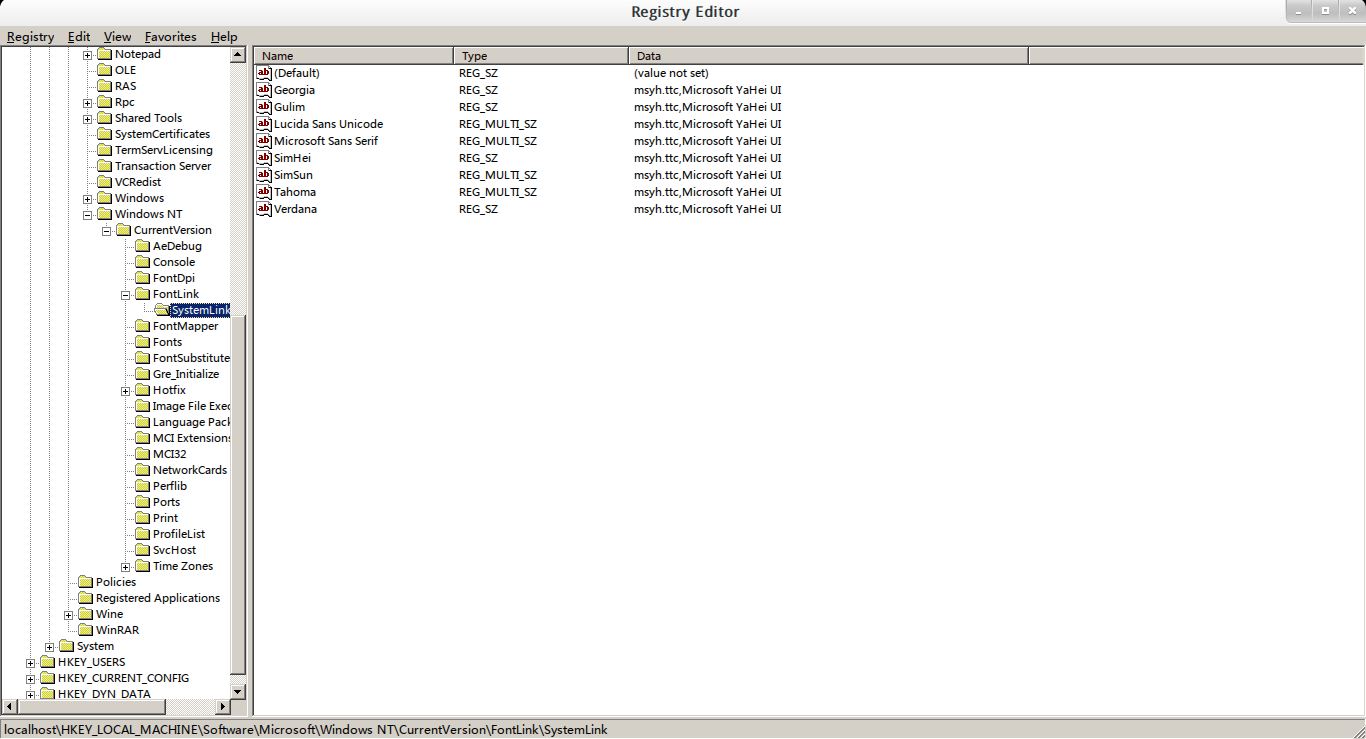
Task: Collapse the Windows NT key
Action: pyautogui.click(x=87, y=215)
